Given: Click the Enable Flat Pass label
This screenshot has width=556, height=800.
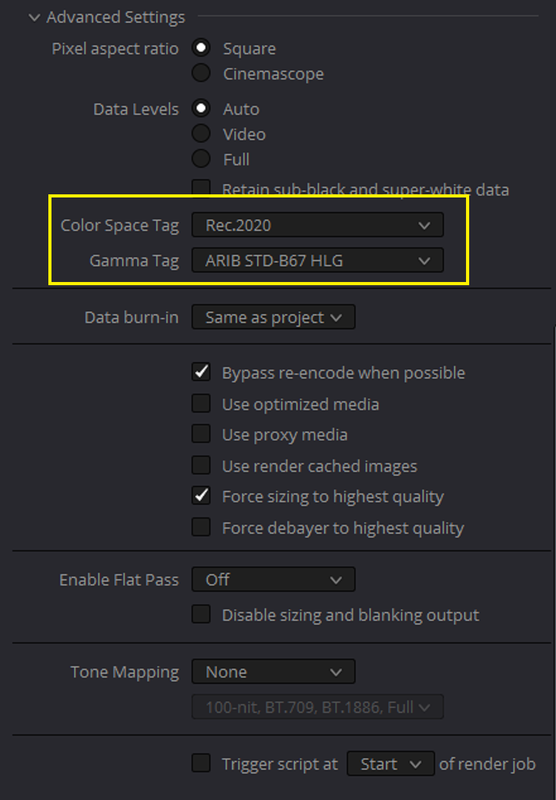Looking at the screenshot, I should tap(119, 580).
